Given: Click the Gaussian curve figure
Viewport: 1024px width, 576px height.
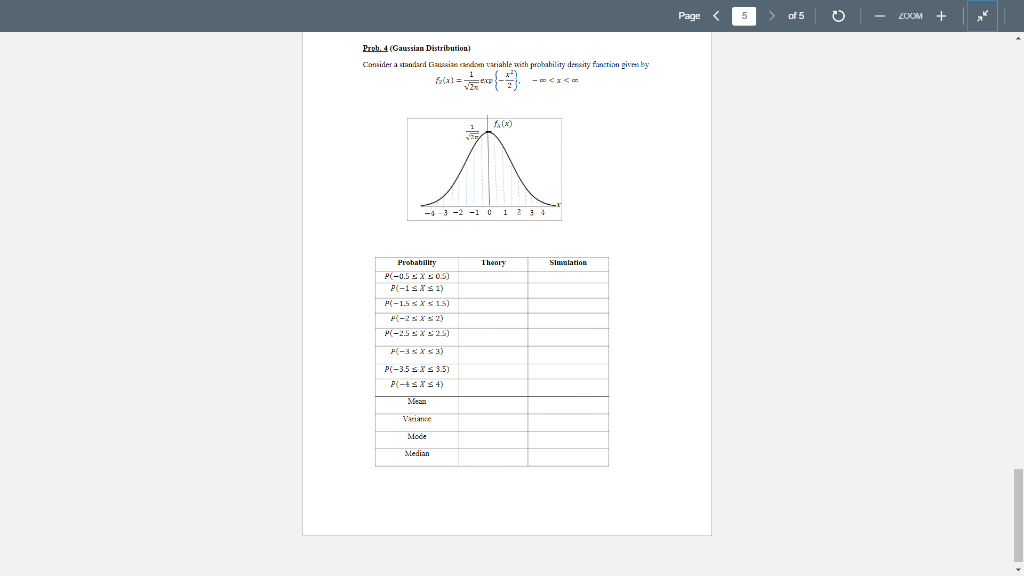Looking at the screenshot, I should pyautogui.click(x=484, y=168).
